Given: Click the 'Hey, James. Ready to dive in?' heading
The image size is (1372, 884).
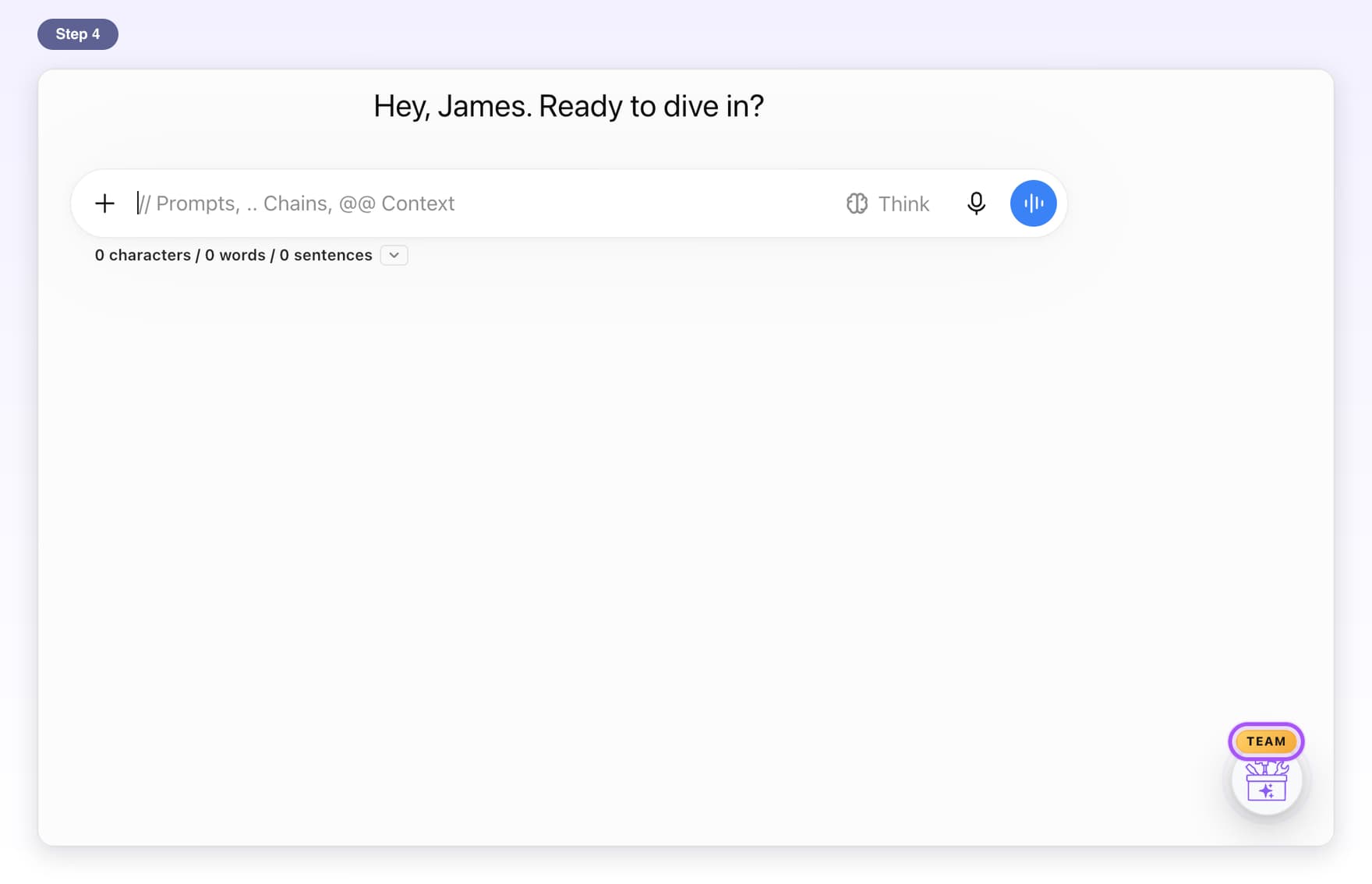Looking at the screenshot, I should tap(568, 107).
